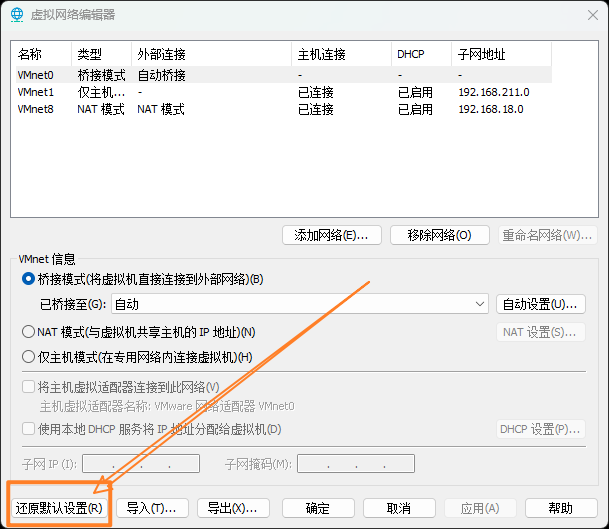Open 自动设置 for bridging
The width and height of the screenshot is (609, 529).
[x=540, y=304]
